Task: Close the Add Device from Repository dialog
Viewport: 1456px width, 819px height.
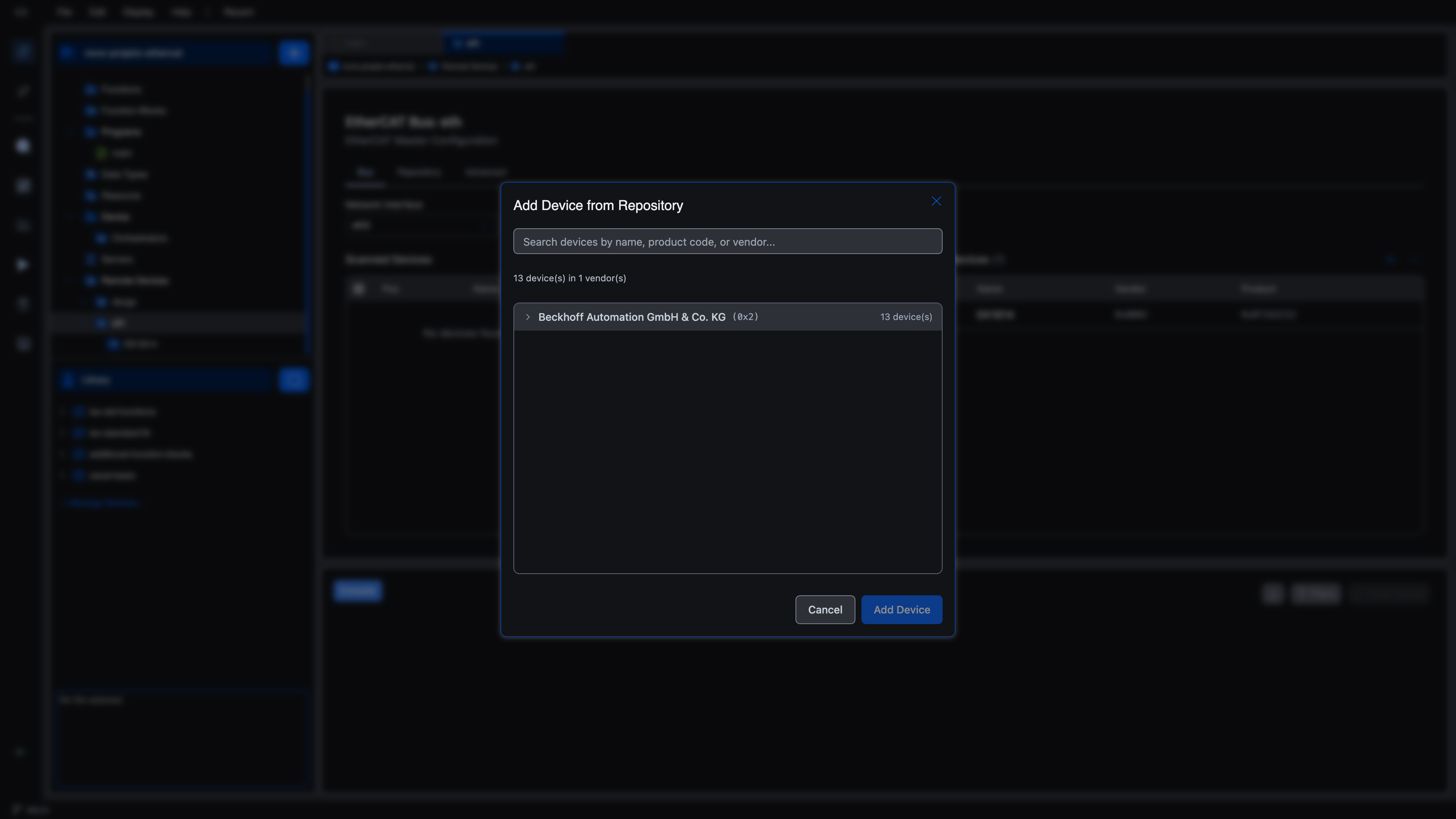Action: 936,201
